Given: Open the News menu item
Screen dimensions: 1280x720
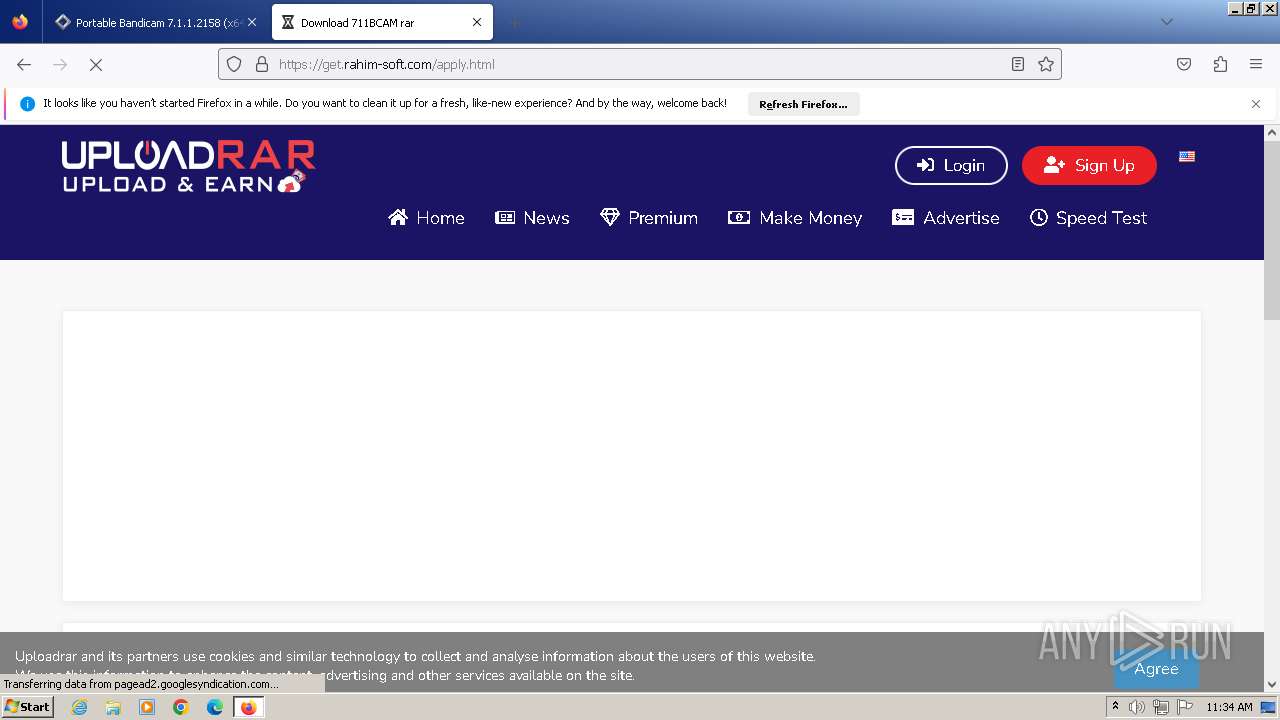Looking at the screenshot, I should [x=533, y=218].
